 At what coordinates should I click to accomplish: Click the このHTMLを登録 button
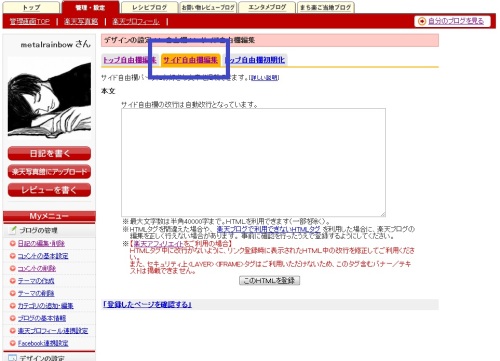click(269, 281)
